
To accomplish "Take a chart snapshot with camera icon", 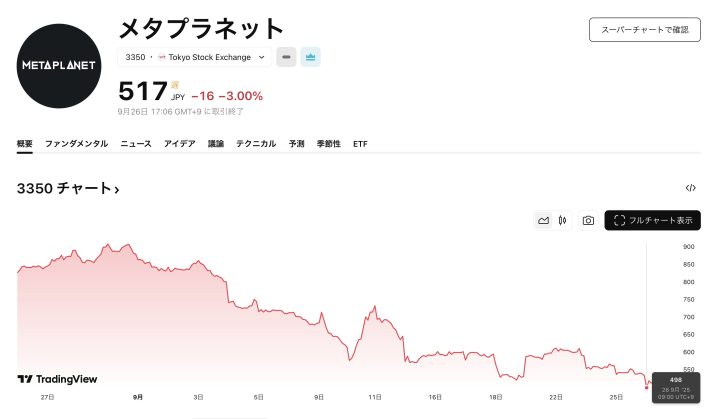I will coord(588,221).
